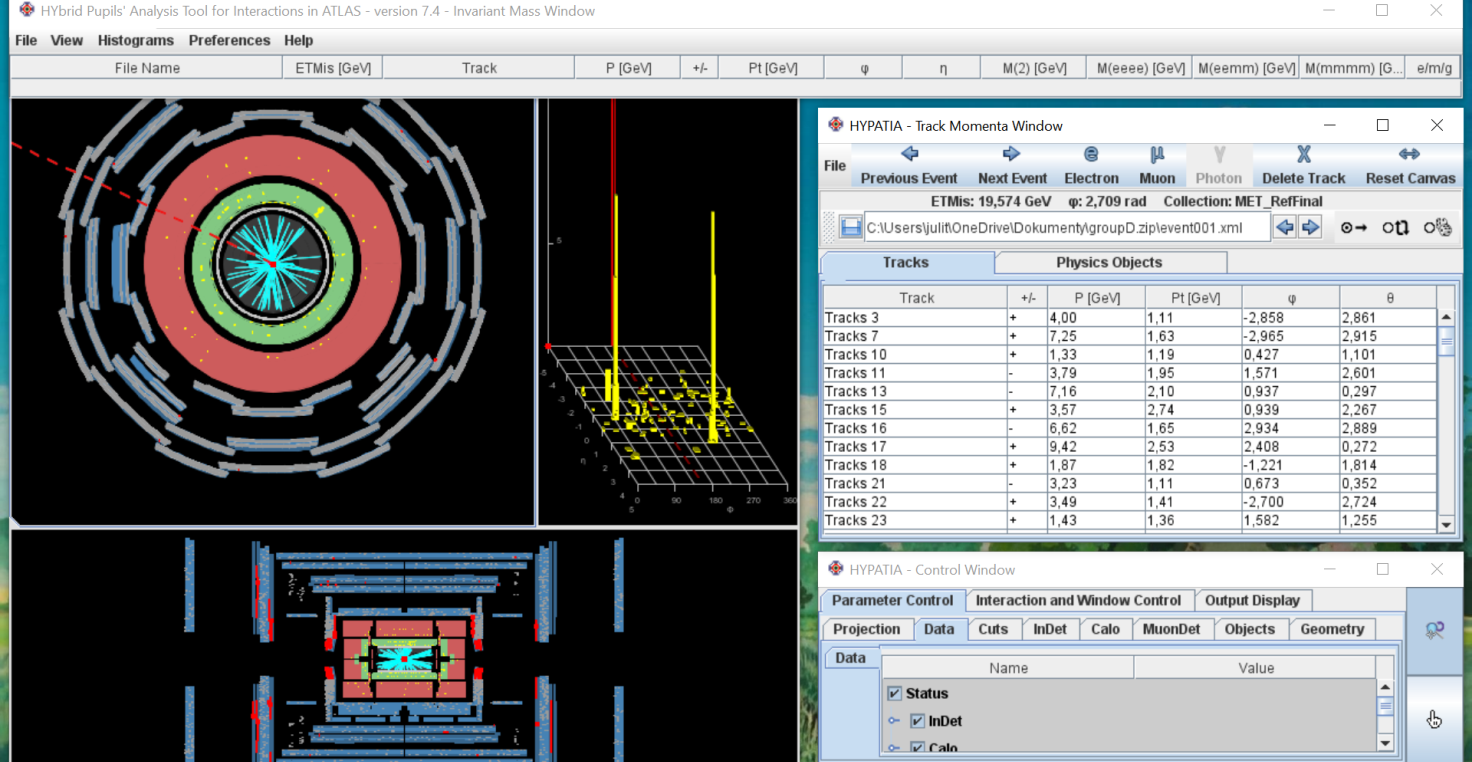This screenshot has height=762, width=1472.
Task: Click the greyed-out Photon tool
Action: click(x=1219, y=165)
